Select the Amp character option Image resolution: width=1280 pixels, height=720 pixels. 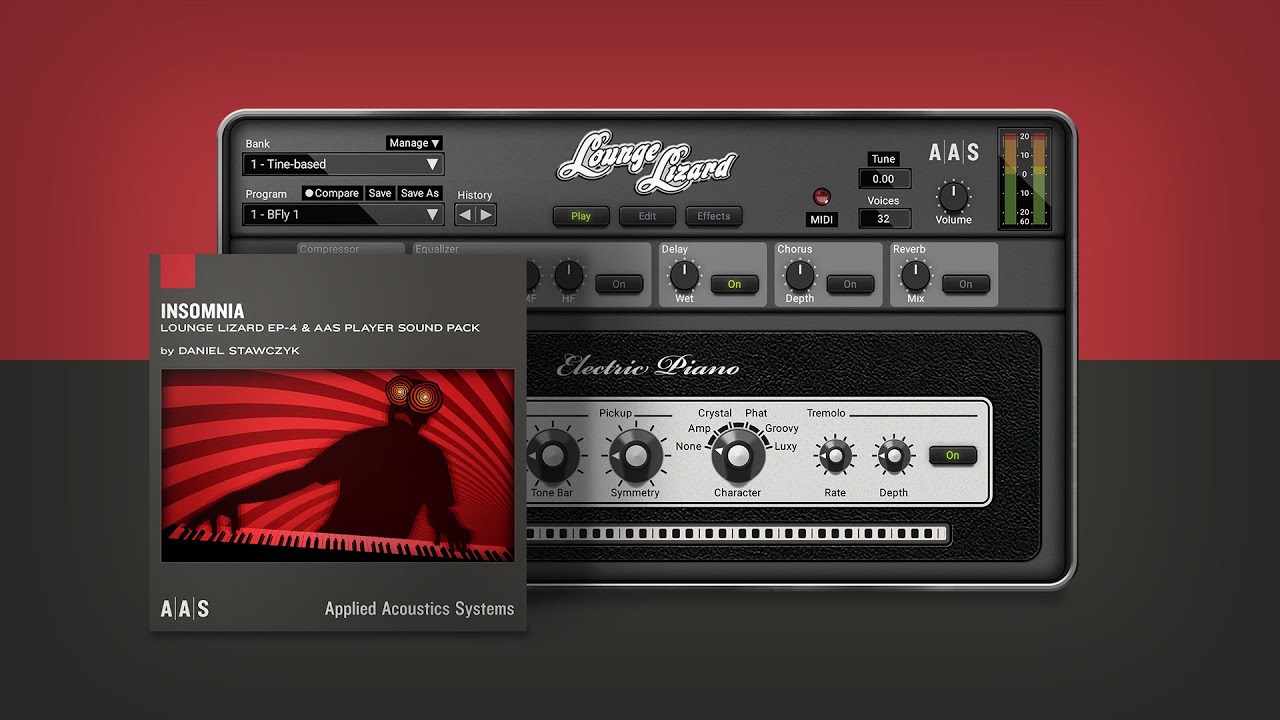699,428
